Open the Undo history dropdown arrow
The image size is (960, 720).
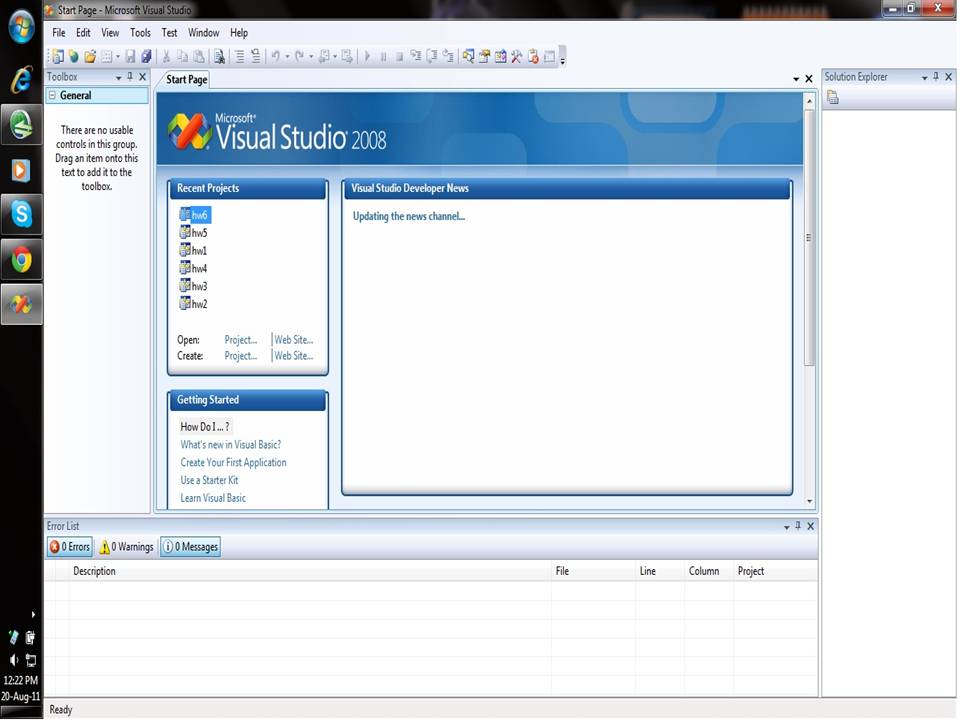coord(287,56)
